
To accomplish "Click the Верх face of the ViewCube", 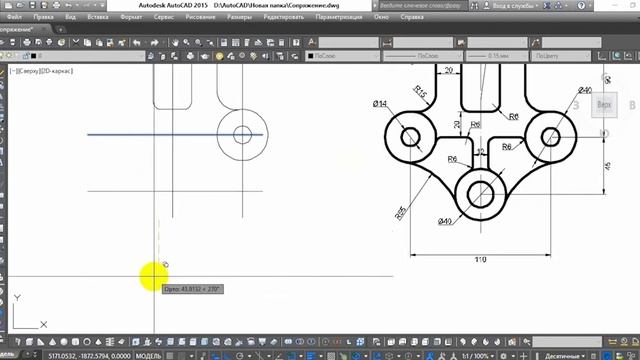I will (x=604, y=105).
